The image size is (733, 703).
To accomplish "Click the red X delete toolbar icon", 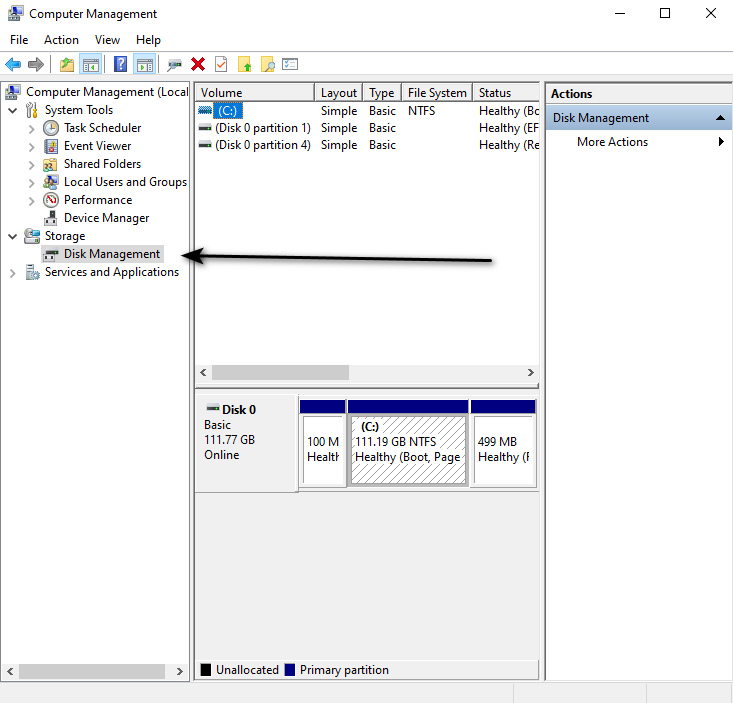I will pyautogui.click(x=198, y=64).
